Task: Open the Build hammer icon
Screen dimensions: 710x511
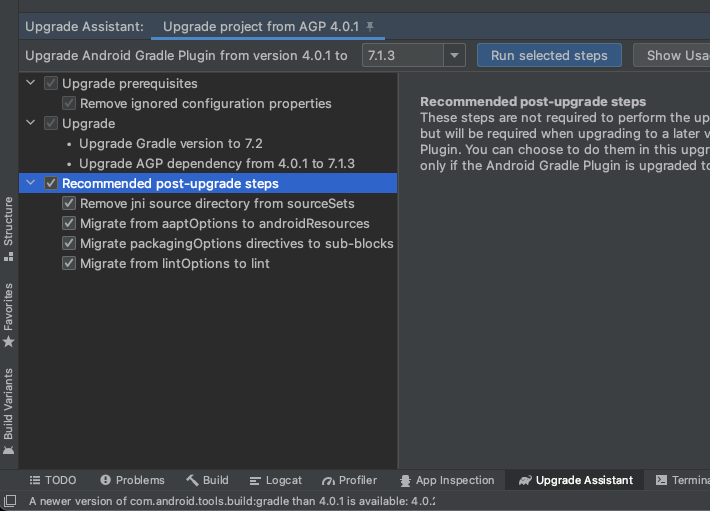Action: [192, 480]
